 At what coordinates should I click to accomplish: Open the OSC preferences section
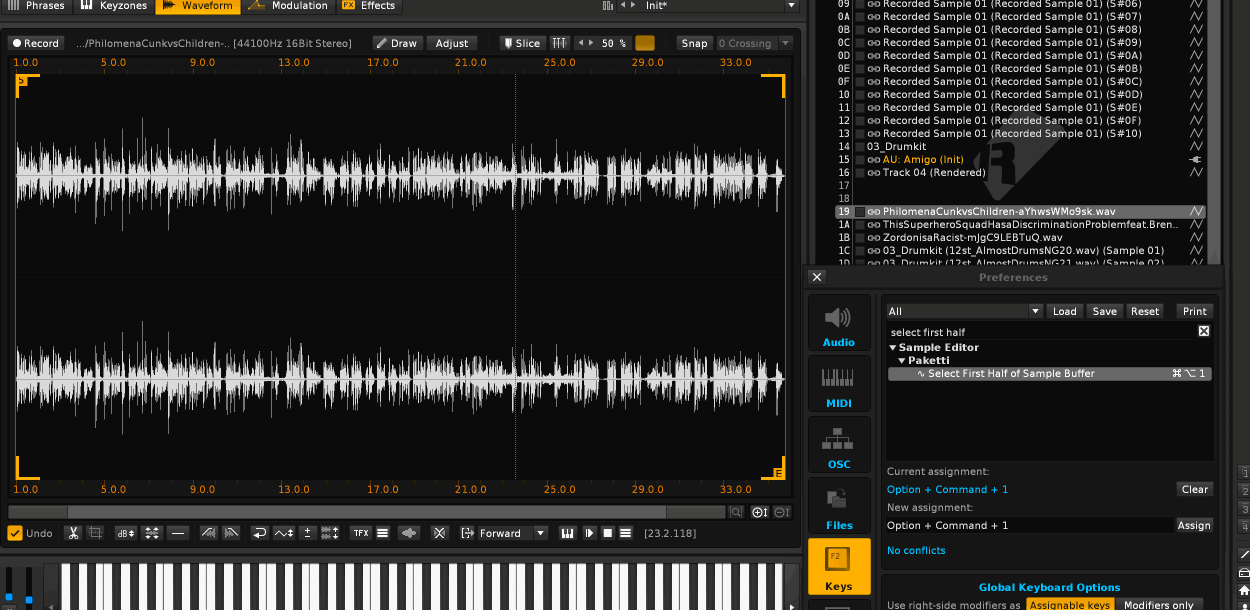(838, 446)
